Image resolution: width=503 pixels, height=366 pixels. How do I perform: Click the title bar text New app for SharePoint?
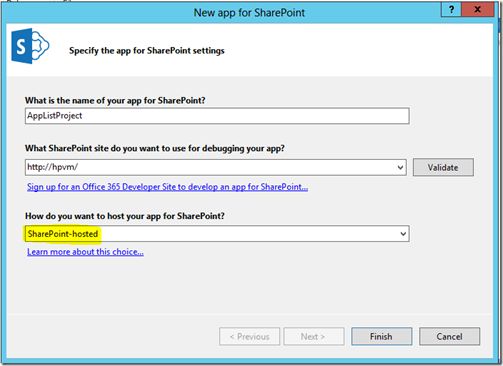[249, 13]
